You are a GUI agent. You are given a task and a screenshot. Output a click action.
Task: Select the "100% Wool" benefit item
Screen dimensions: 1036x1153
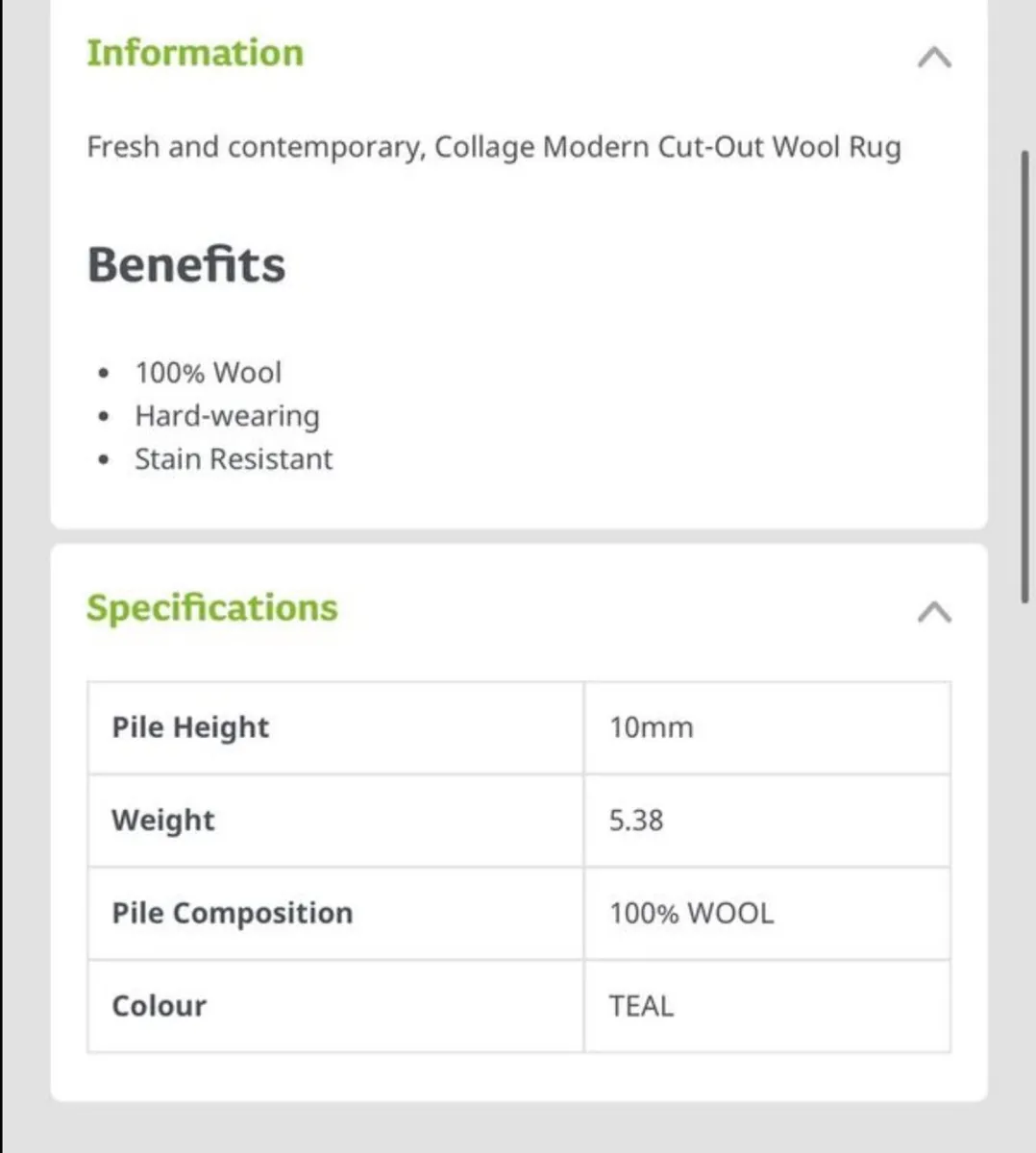(x=209, y=372)
